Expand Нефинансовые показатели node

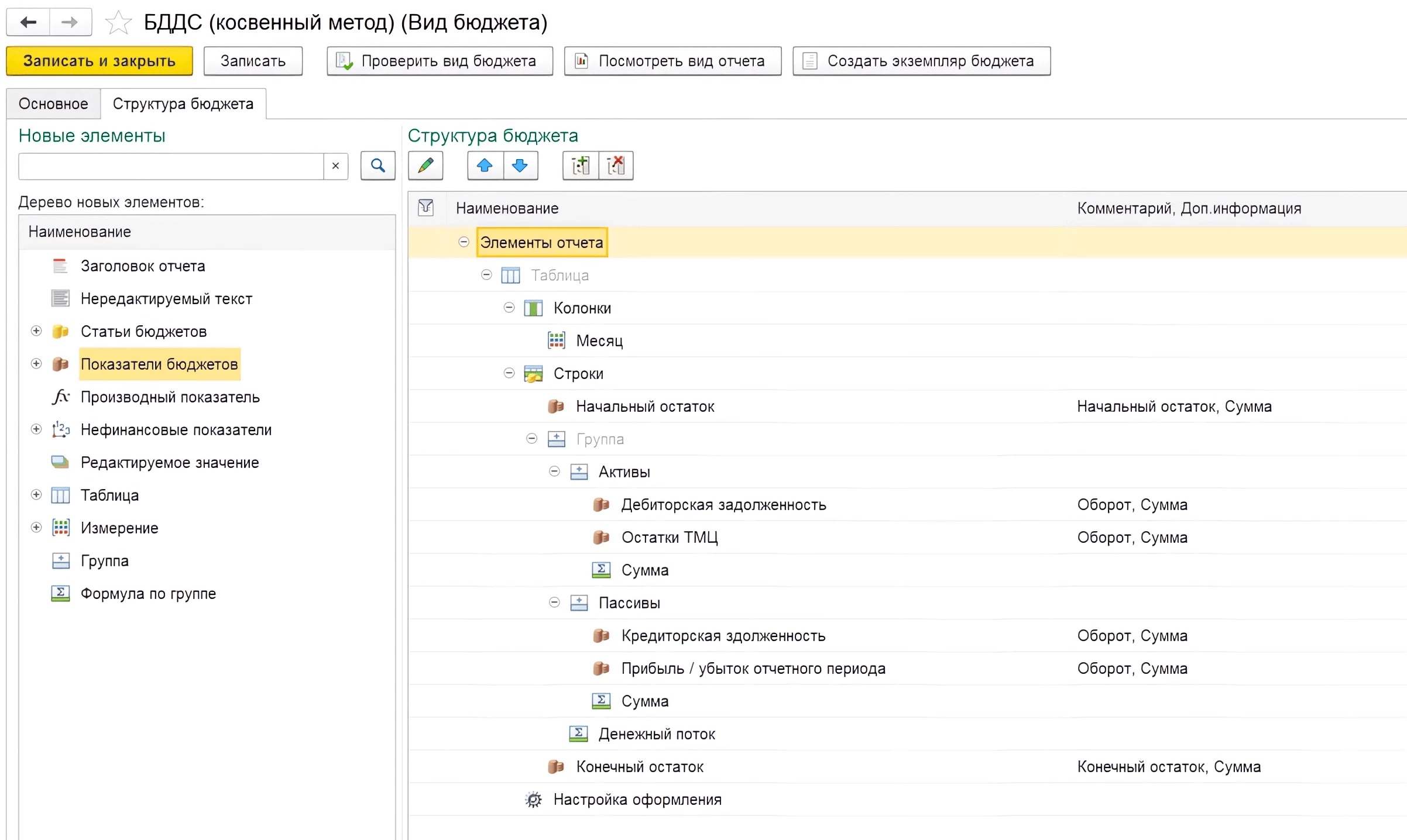click(36, 429)
